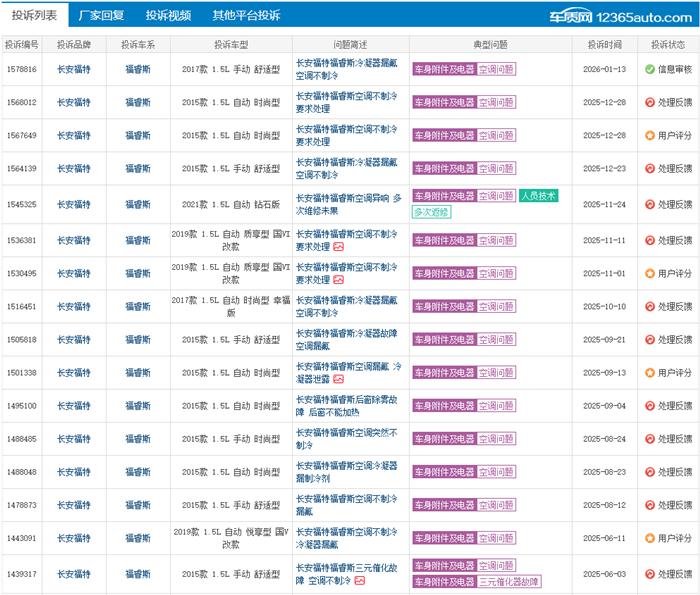Click green check status icon for complaint 1578816
Image resolution: width=700 pixels, height=595 pixels.
point(650,69)
